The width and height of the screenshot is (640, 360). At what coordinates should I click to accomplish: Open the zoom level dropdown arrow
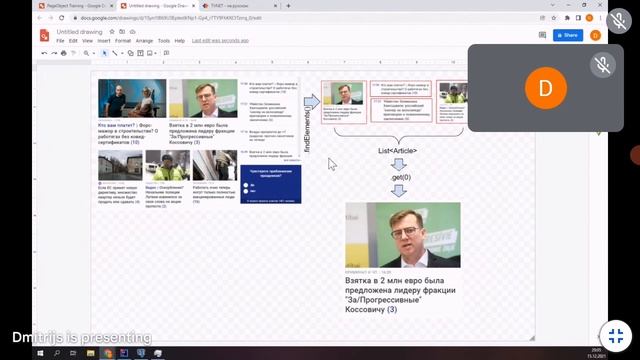click(x=93, y=53)
